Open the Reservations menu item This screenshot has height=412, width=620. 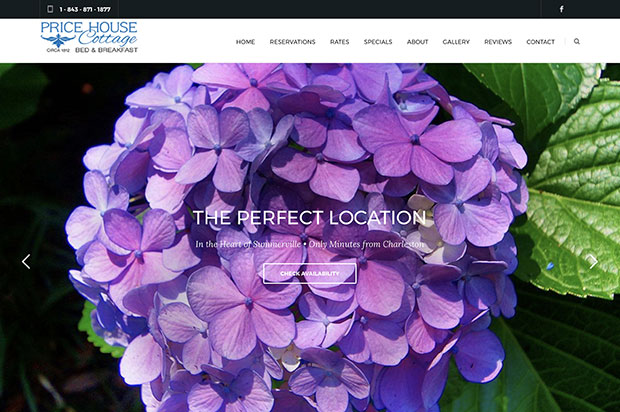[292, 42]
